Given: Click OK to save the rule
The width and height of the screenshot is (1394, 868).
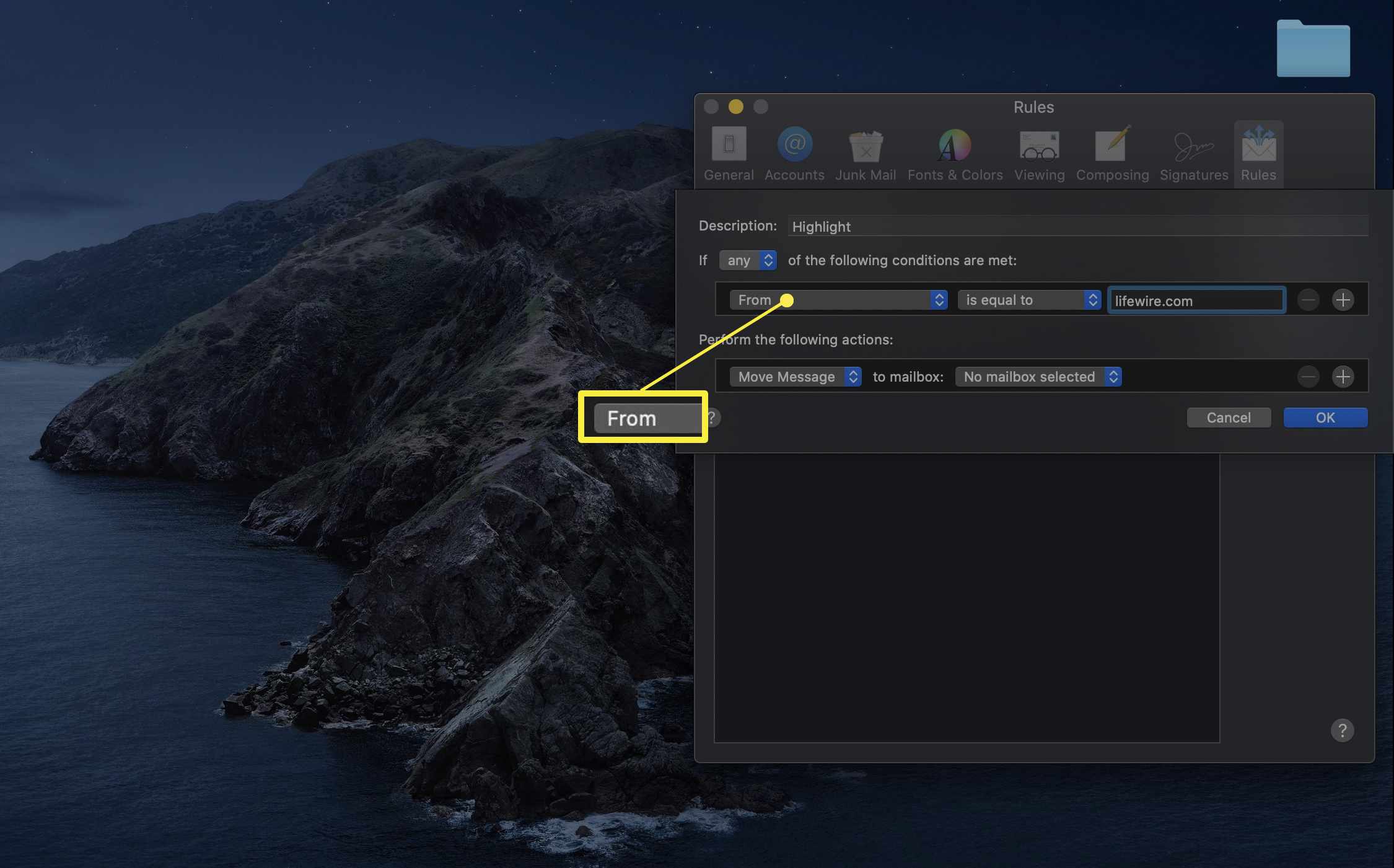Looking at the screenshot, I should click(1326, 417).
